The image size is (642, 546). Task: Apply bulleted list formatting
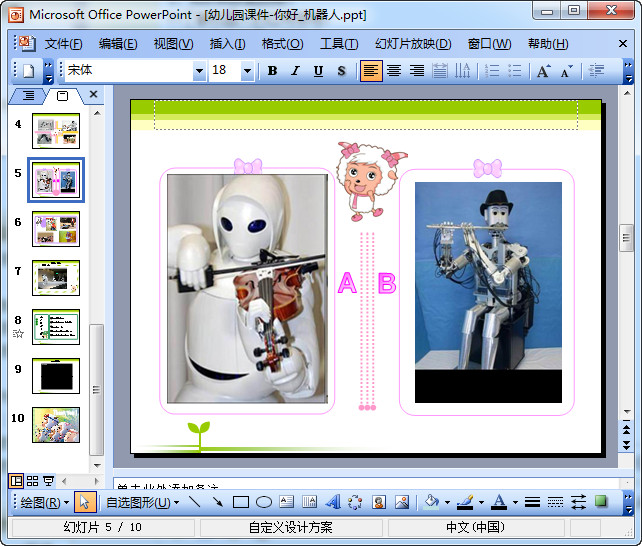[x=515, y=71]
